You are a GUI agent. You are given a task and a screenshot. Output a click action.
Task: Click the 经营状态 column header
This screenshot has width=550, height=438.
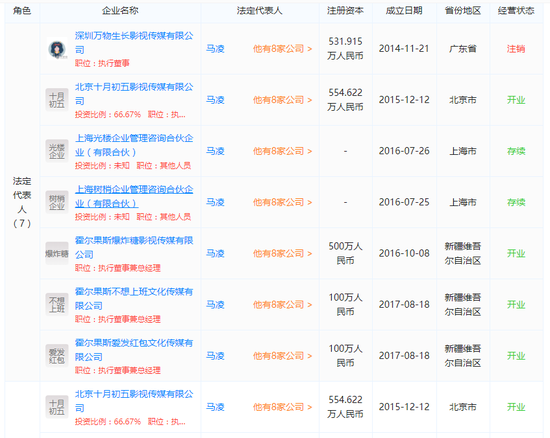pyautogui.click(x=516, y=11)
